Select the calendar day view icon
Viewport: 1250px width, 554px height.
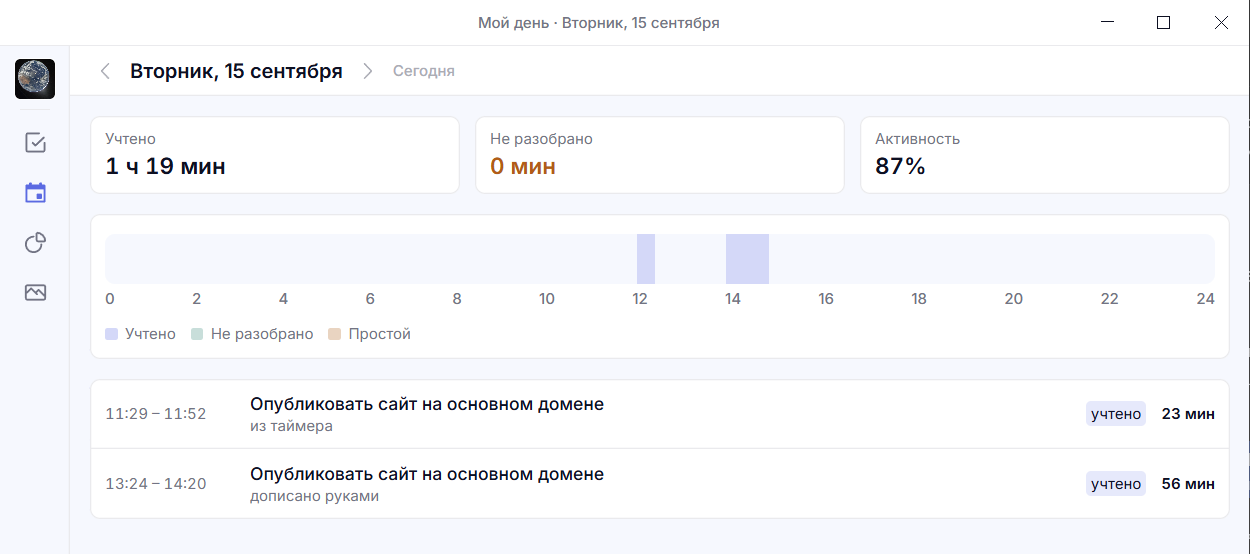pos(35,193)
